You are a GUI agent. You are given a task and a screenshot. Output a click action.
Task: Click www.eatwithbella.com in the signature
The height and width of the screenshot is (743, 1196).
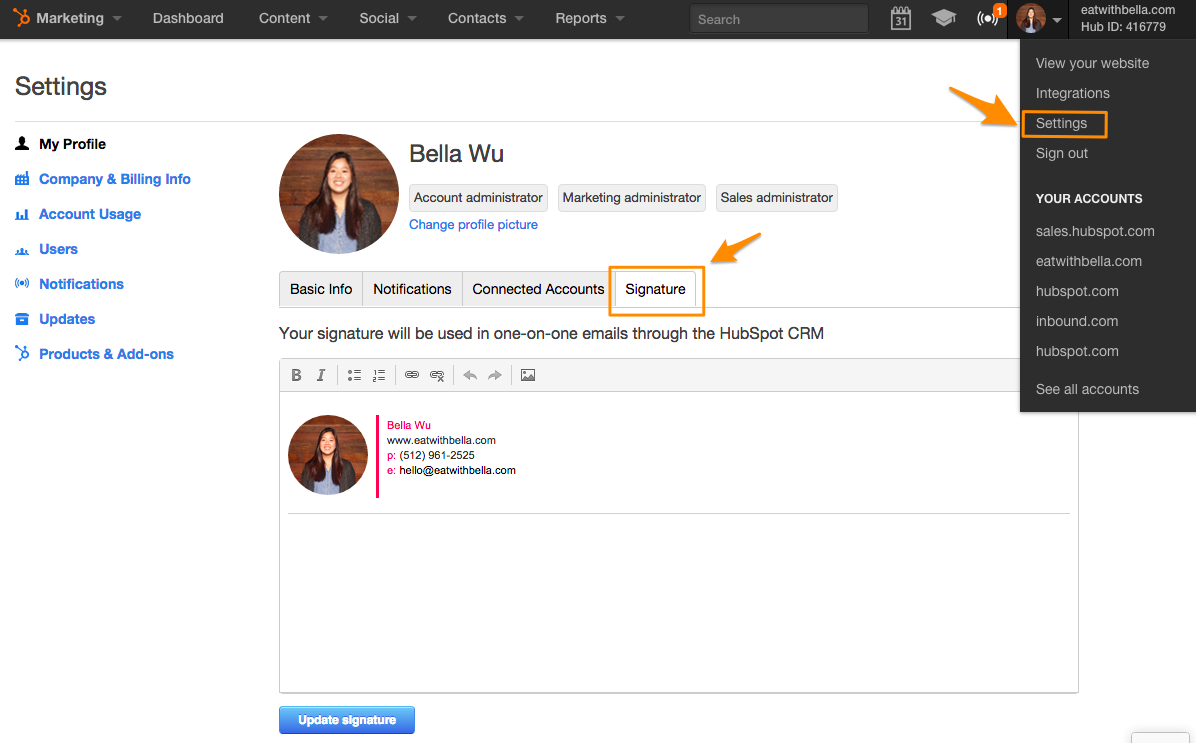point(441,440)
